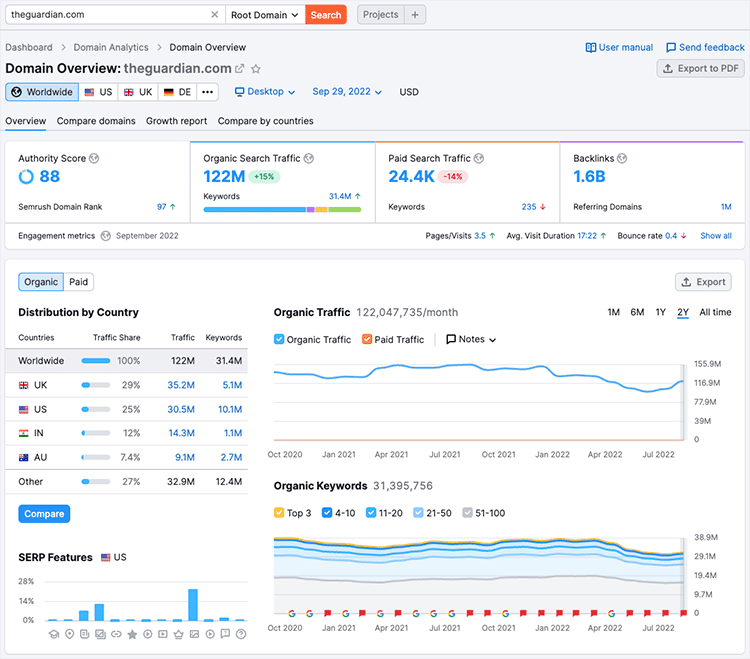Click the circular play icon right of the star

(148, 634)
